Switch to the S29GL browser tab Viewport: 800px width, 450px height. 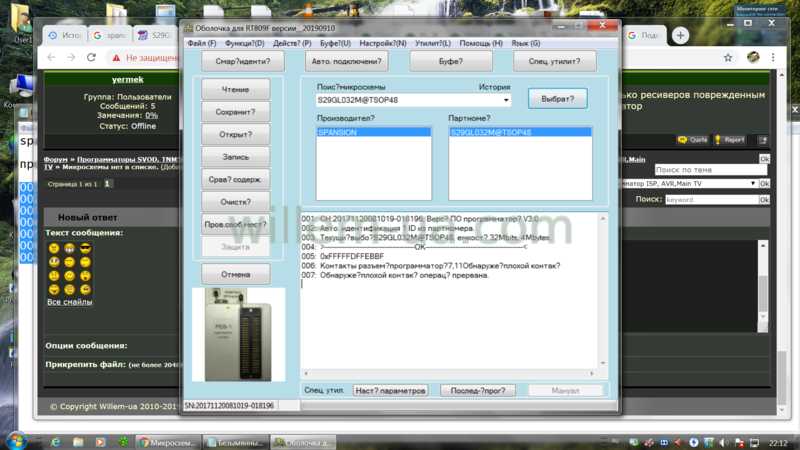155,35
